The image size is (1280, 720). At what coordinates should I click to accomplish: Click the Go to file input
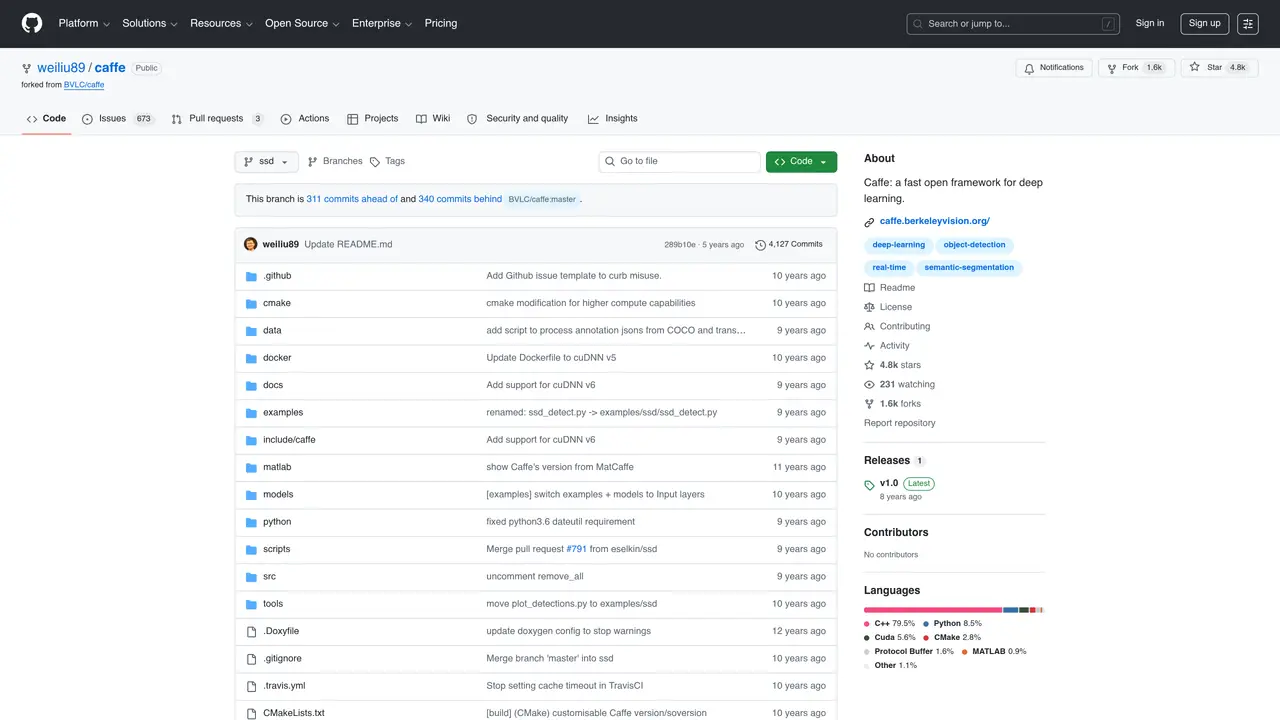[x=680, y=162]
